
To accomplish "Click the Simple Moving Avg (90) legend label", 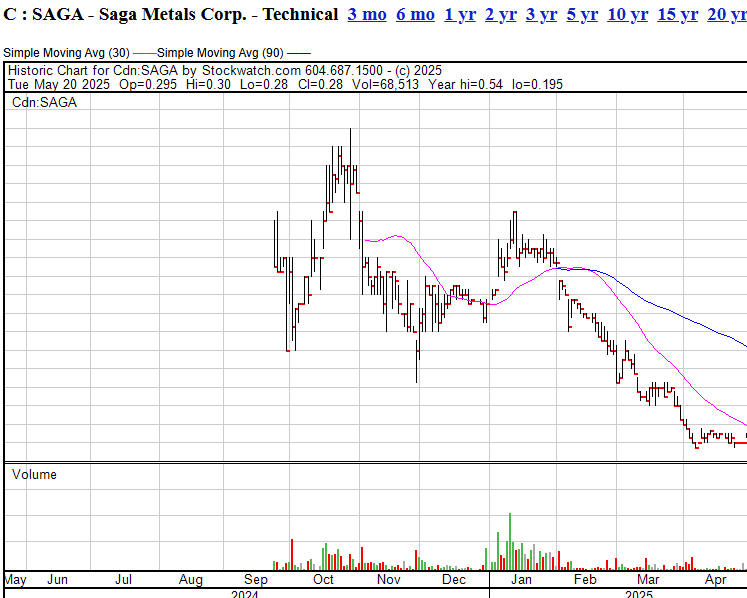I will (220, 52).
